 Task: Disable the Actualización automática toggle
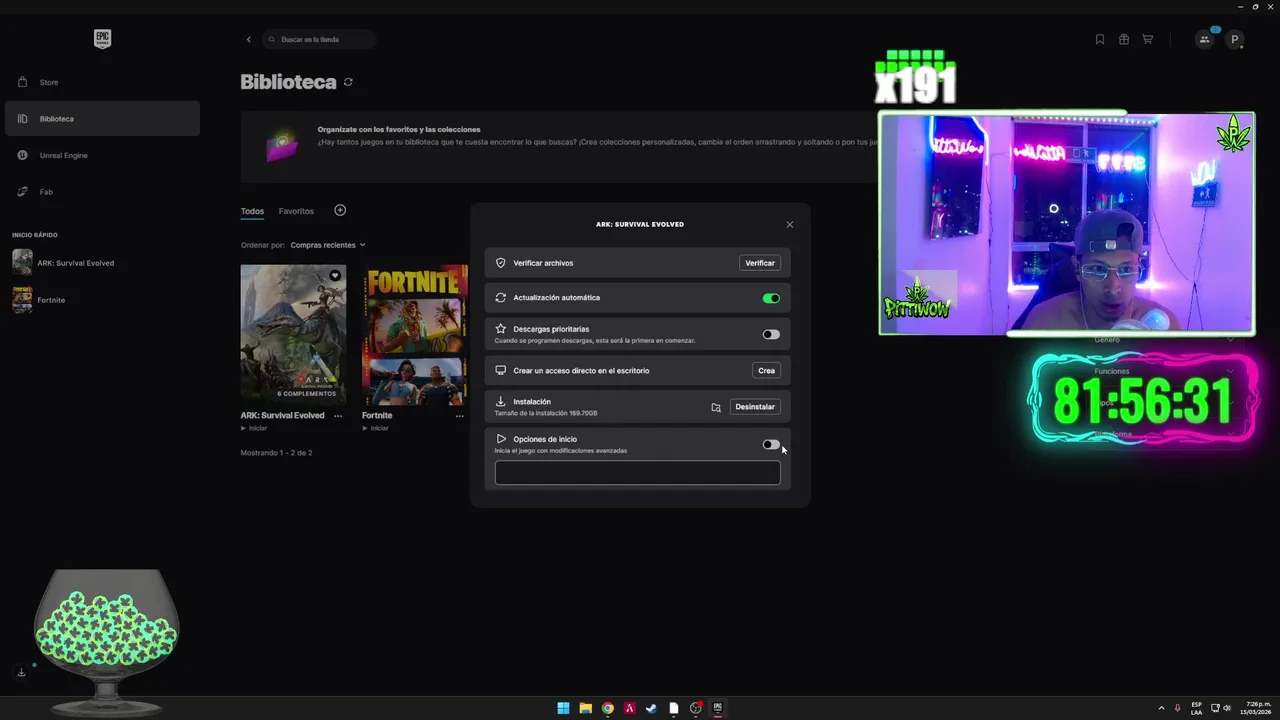point(771,298)
